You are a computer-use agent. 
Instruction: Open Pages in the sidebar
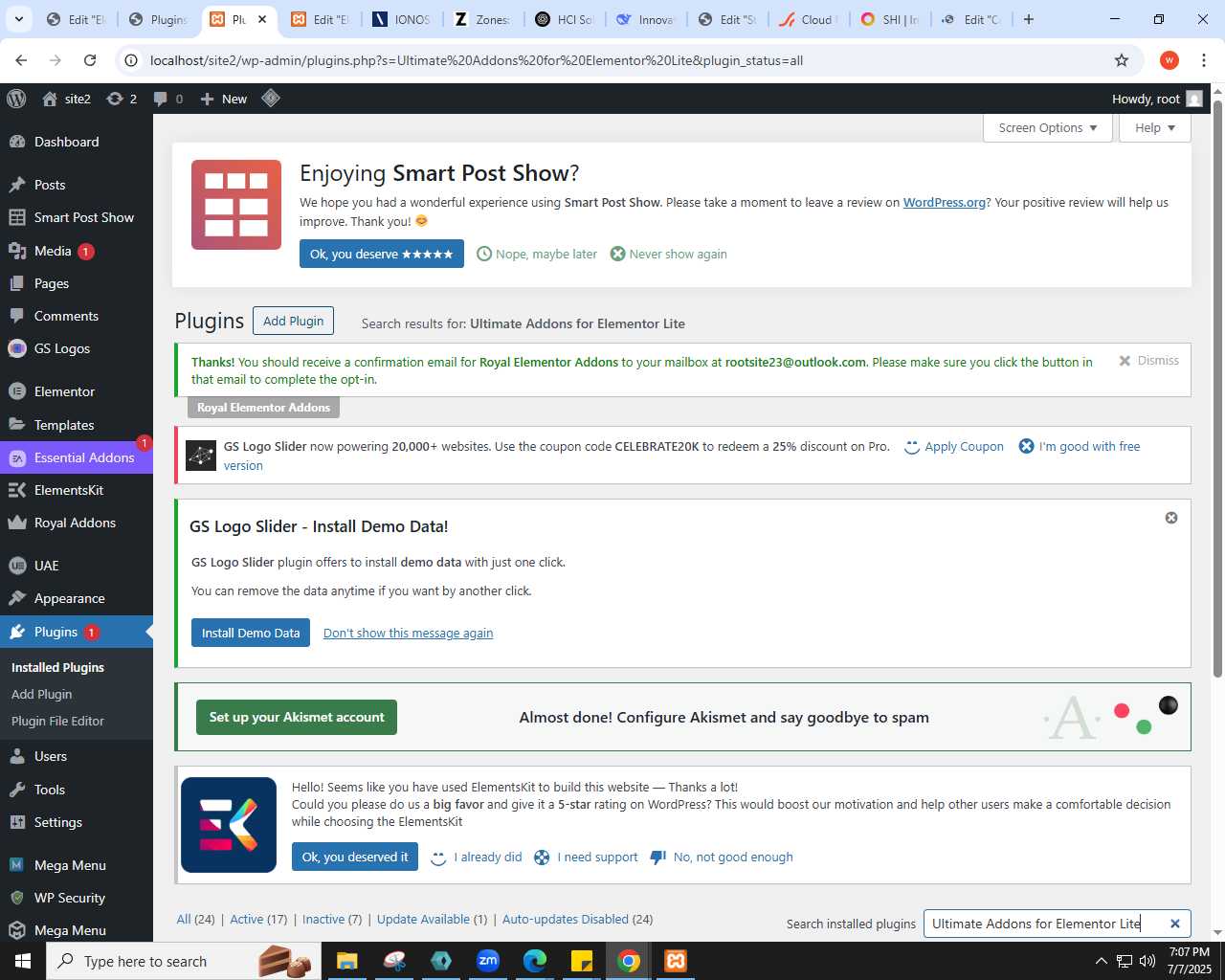[77, 283]
